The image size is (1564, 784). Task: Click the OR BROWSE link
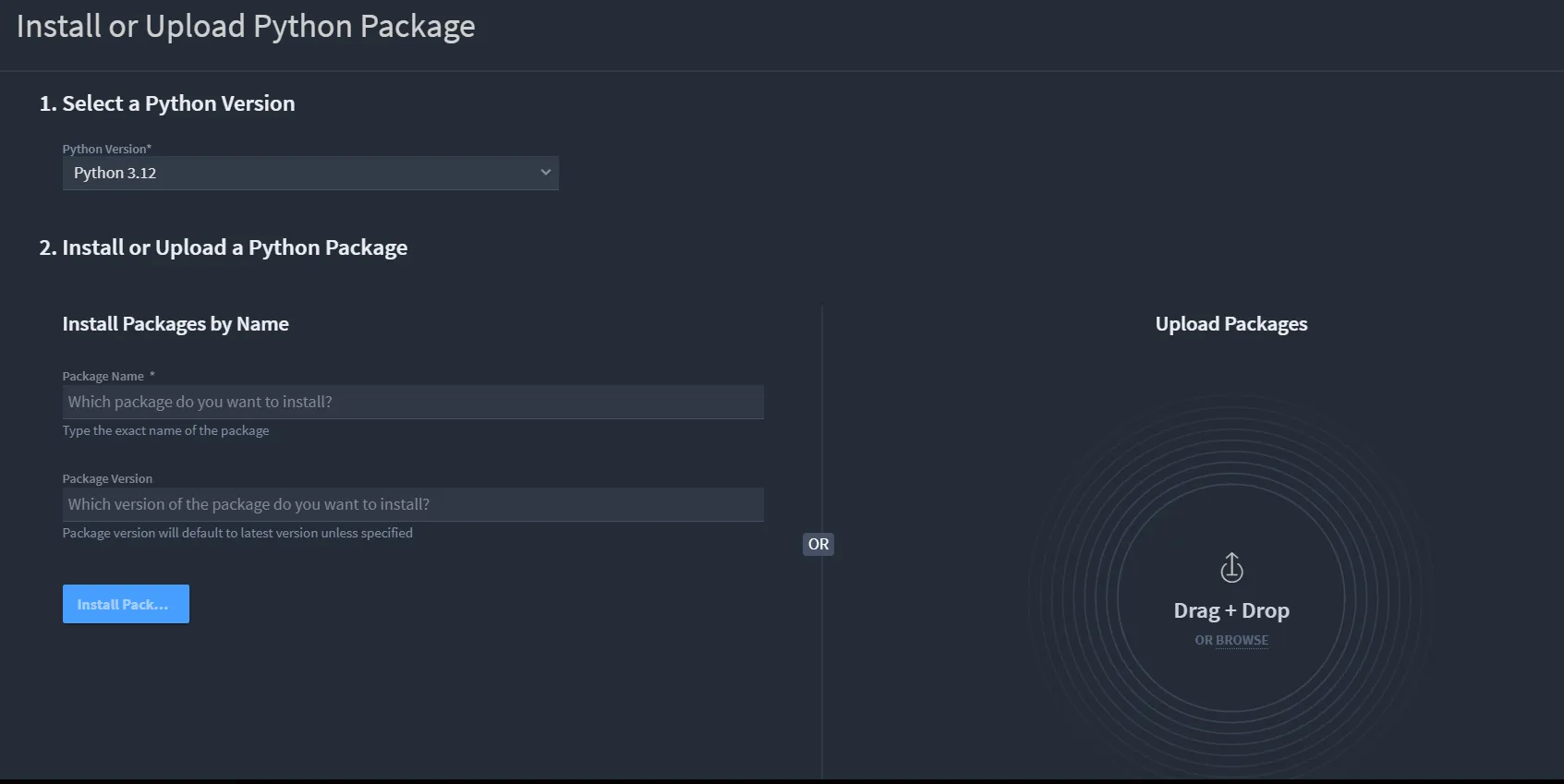pyautogui.click(x=1231, y=640)
